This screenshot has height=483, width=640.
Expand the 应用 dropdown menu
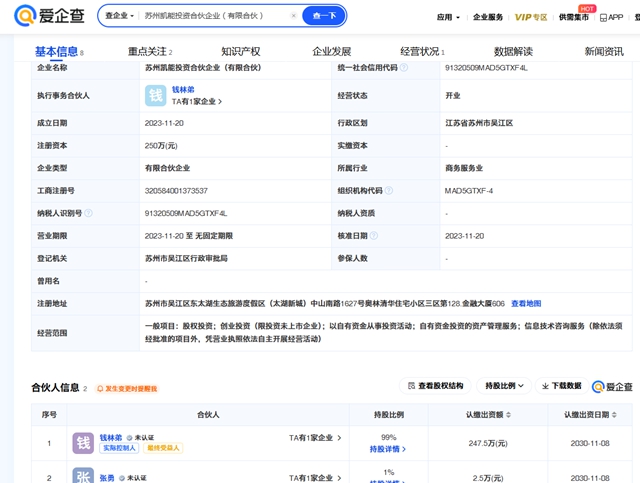pyautogui.click(x=448, y=17)
